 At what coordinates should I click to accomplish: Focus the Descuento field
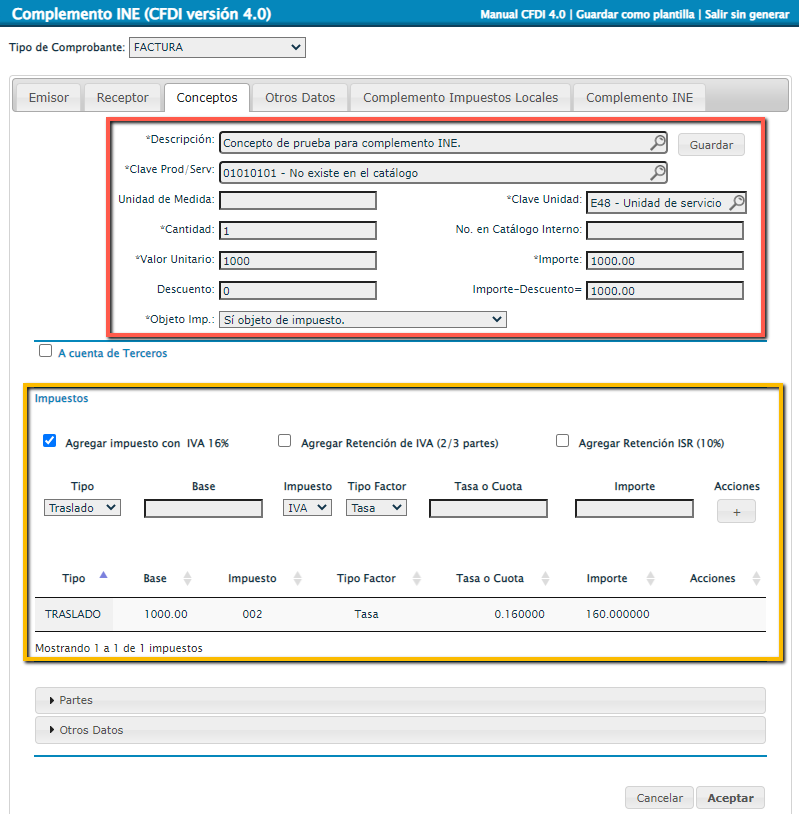(x=298, y=291)
